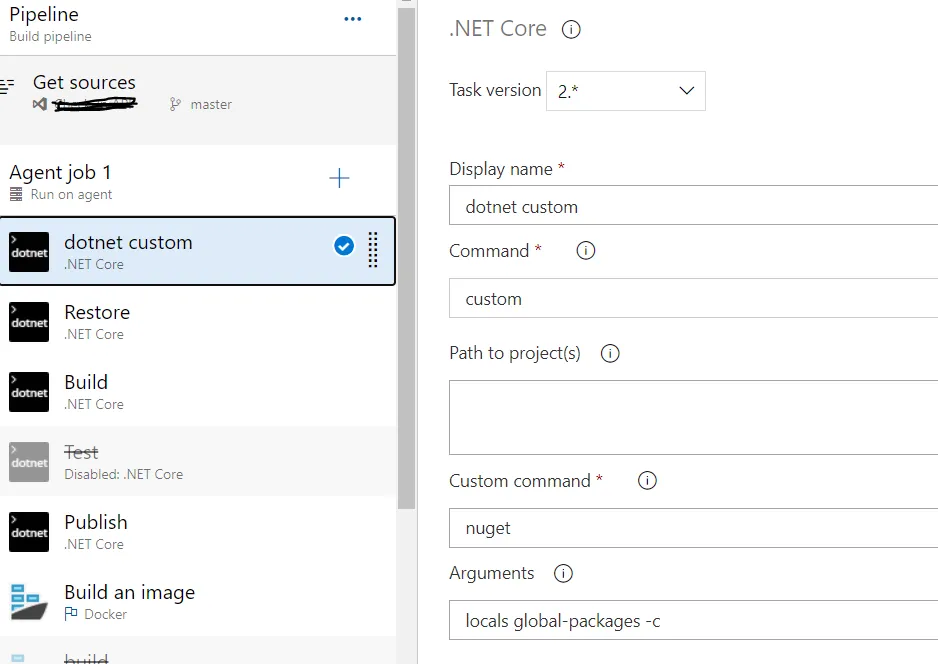Select Agent job 1 header

click(x=60, y=181)
